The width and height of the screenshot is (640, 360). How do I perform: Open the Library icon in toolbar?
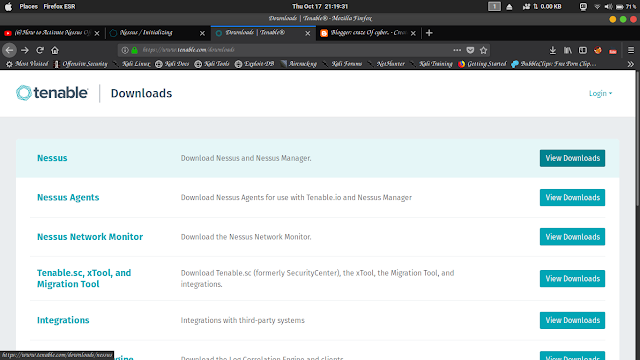pos(568,50)
